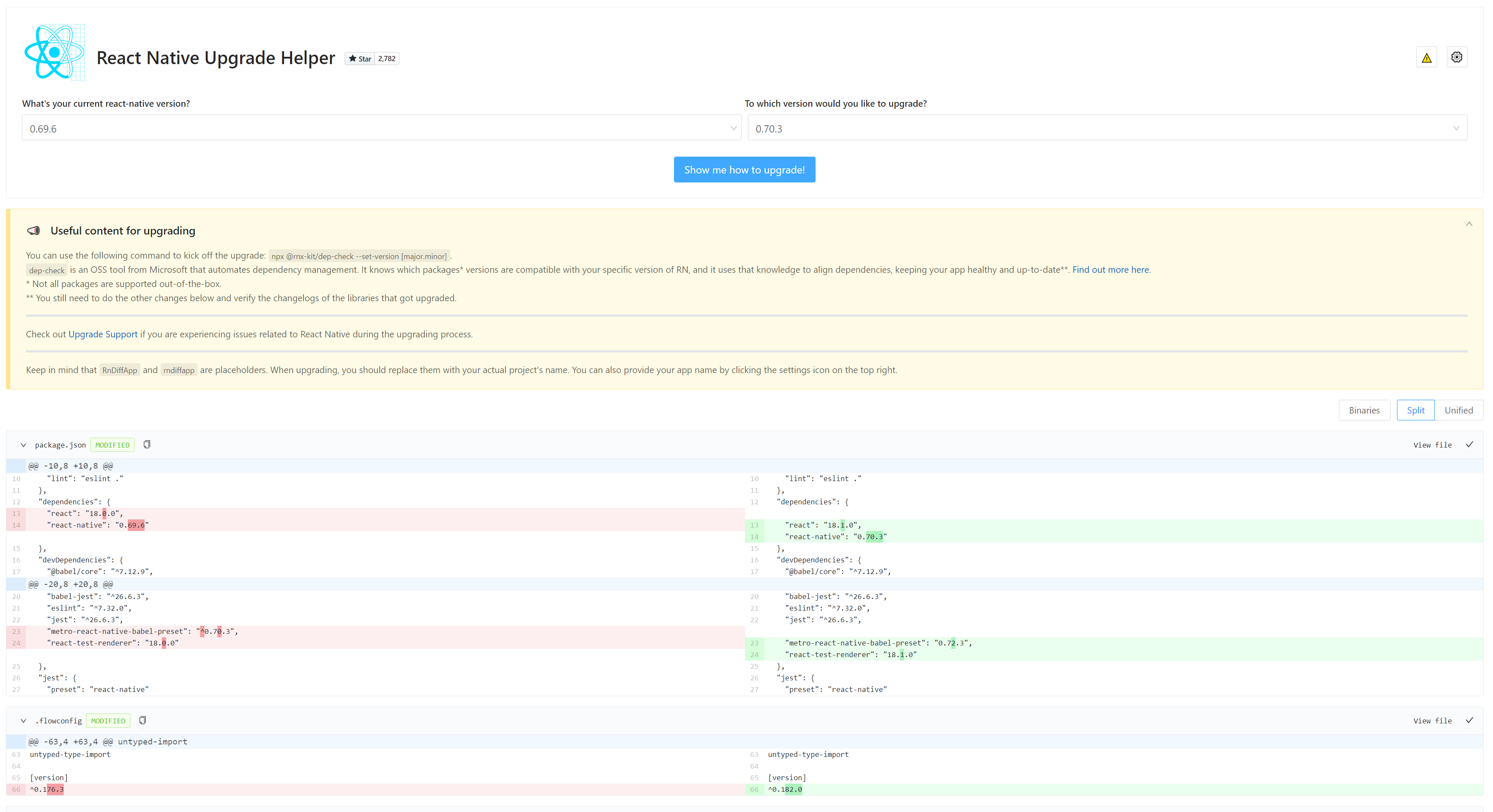Open the current version 0.69.6 dropdown
Image resolution: width=1493 pixels, height=812 pixels.
(381, 128)
